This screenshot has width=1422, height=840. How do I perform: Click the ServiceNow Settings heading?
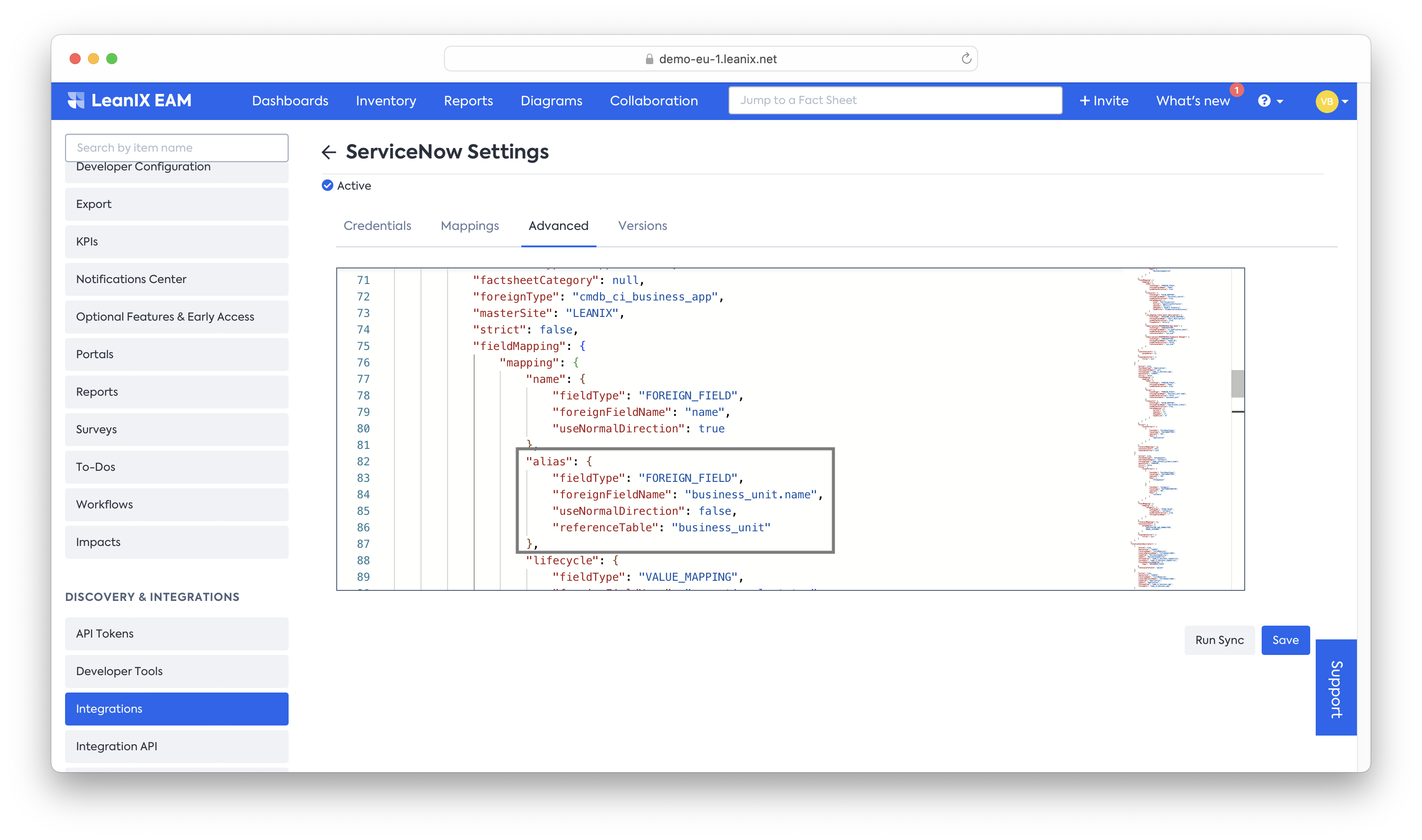pos(447,152)
